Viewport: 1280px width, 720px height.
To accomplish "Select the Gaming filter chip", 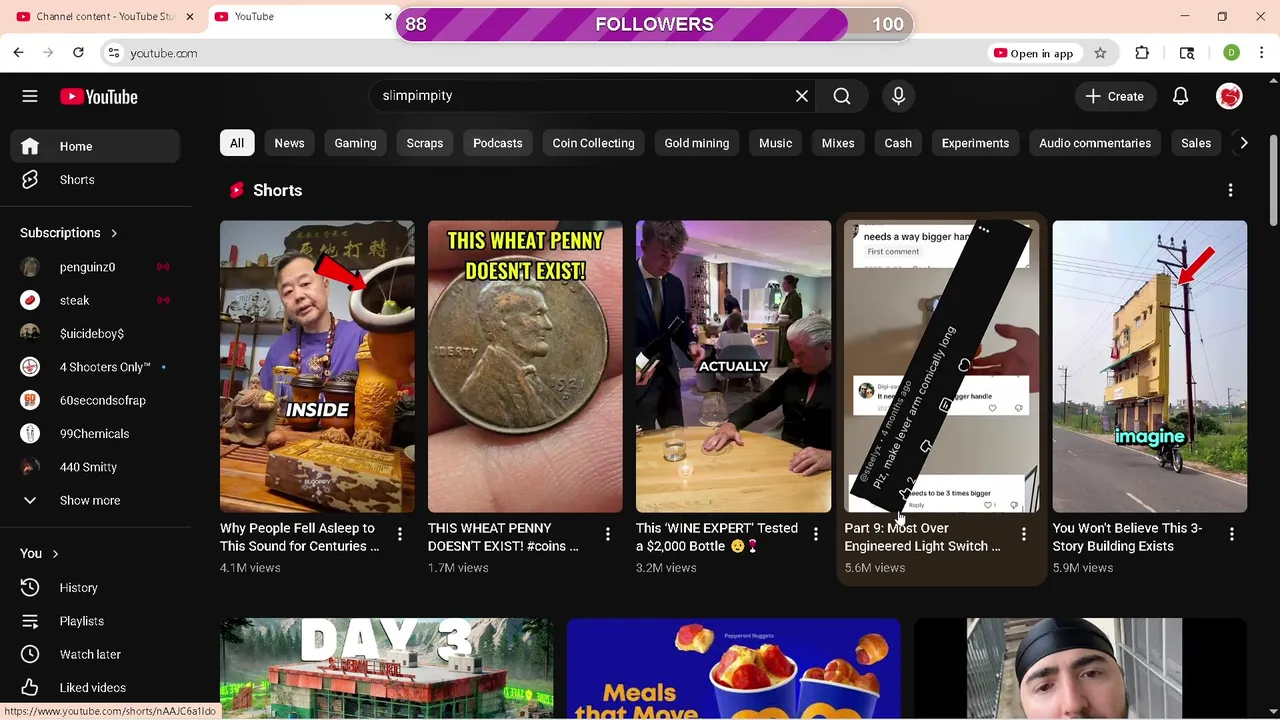I will (x=355, y=143).
